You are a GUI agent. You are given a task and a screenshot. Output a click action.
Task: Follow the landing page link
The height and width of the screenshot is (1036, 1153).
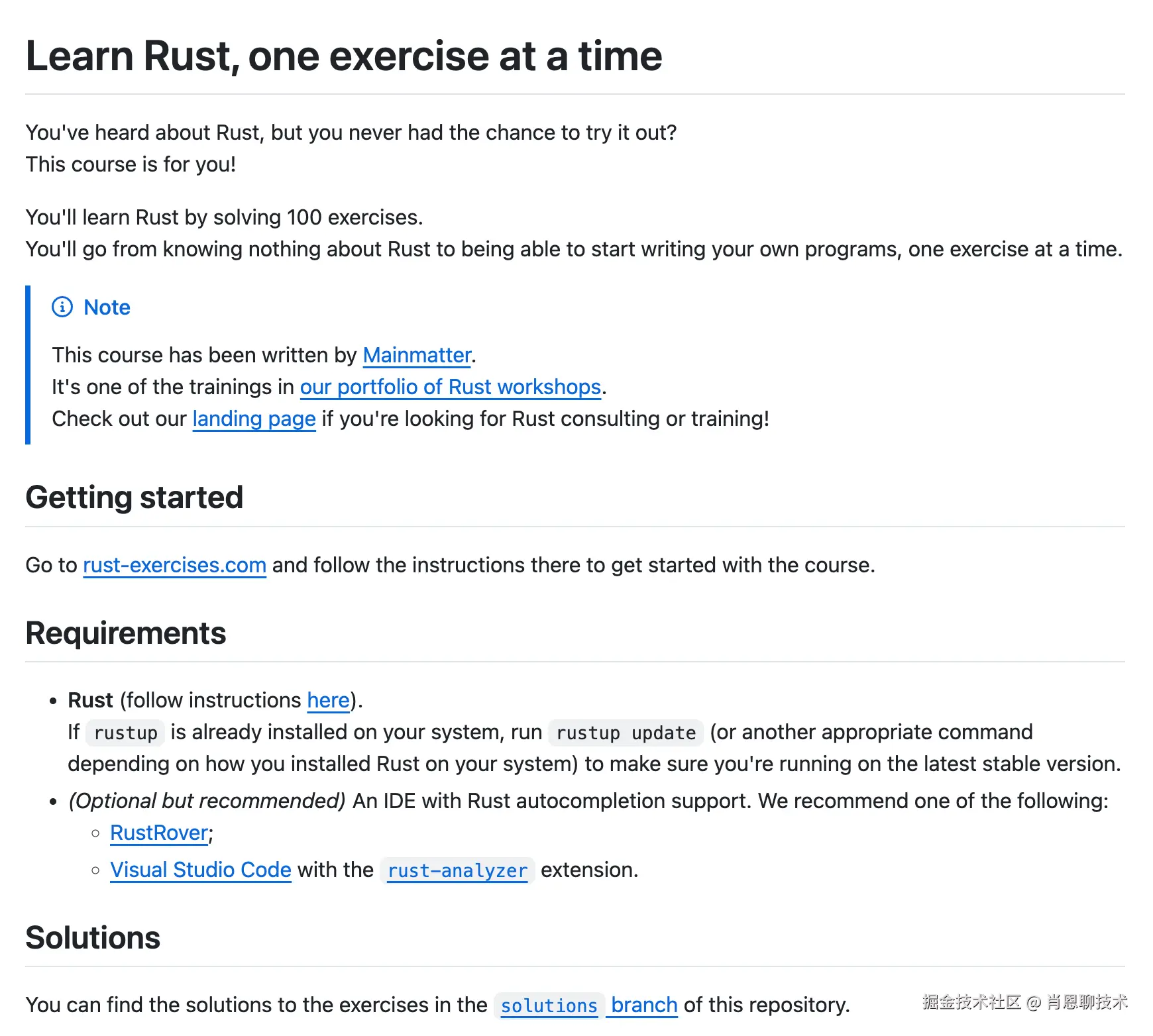[x=254, y=419]
